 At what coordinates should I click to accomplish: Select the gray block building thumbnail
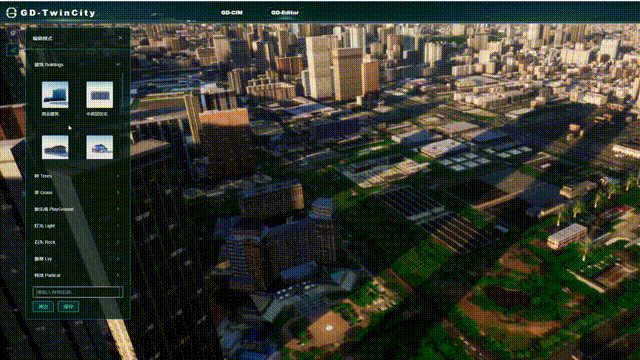point(100,95)
